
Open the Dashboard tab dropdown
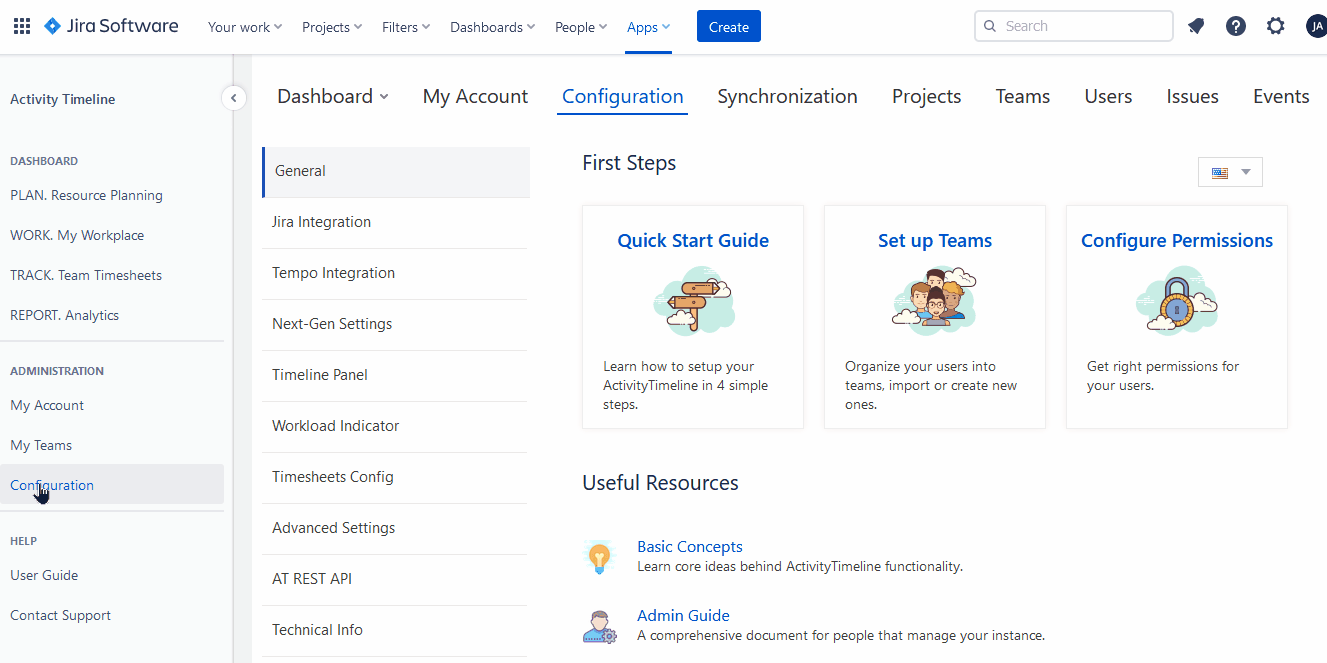pos(333,97)
